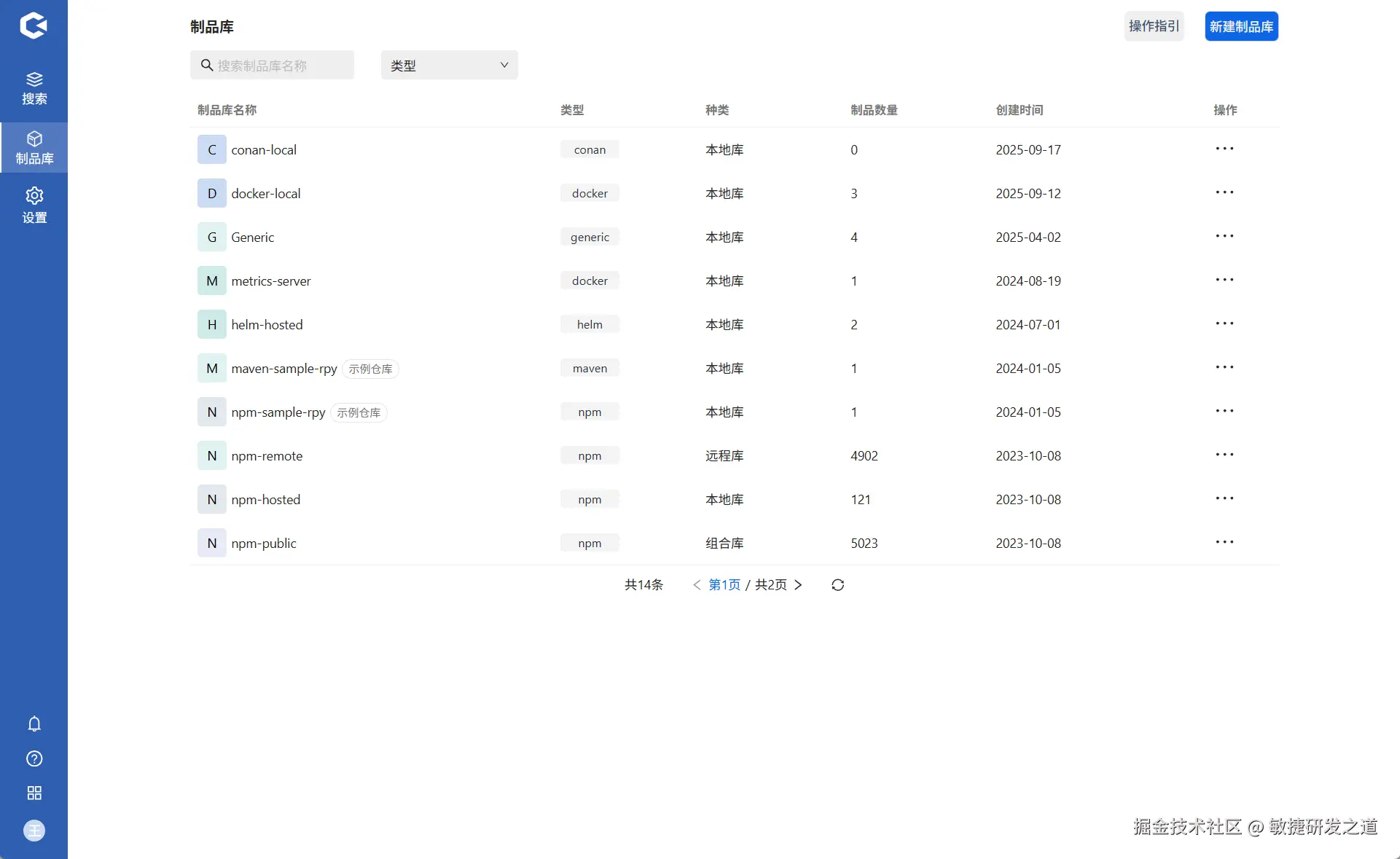Click the 新建制品库 button

1241,27
